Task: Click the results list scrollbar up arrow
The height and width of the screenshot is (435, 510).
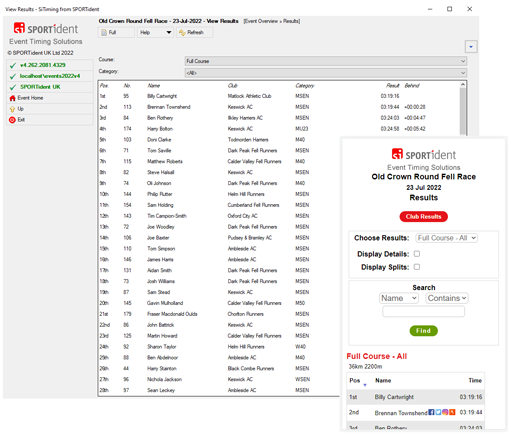Action: tap(463, 85)
